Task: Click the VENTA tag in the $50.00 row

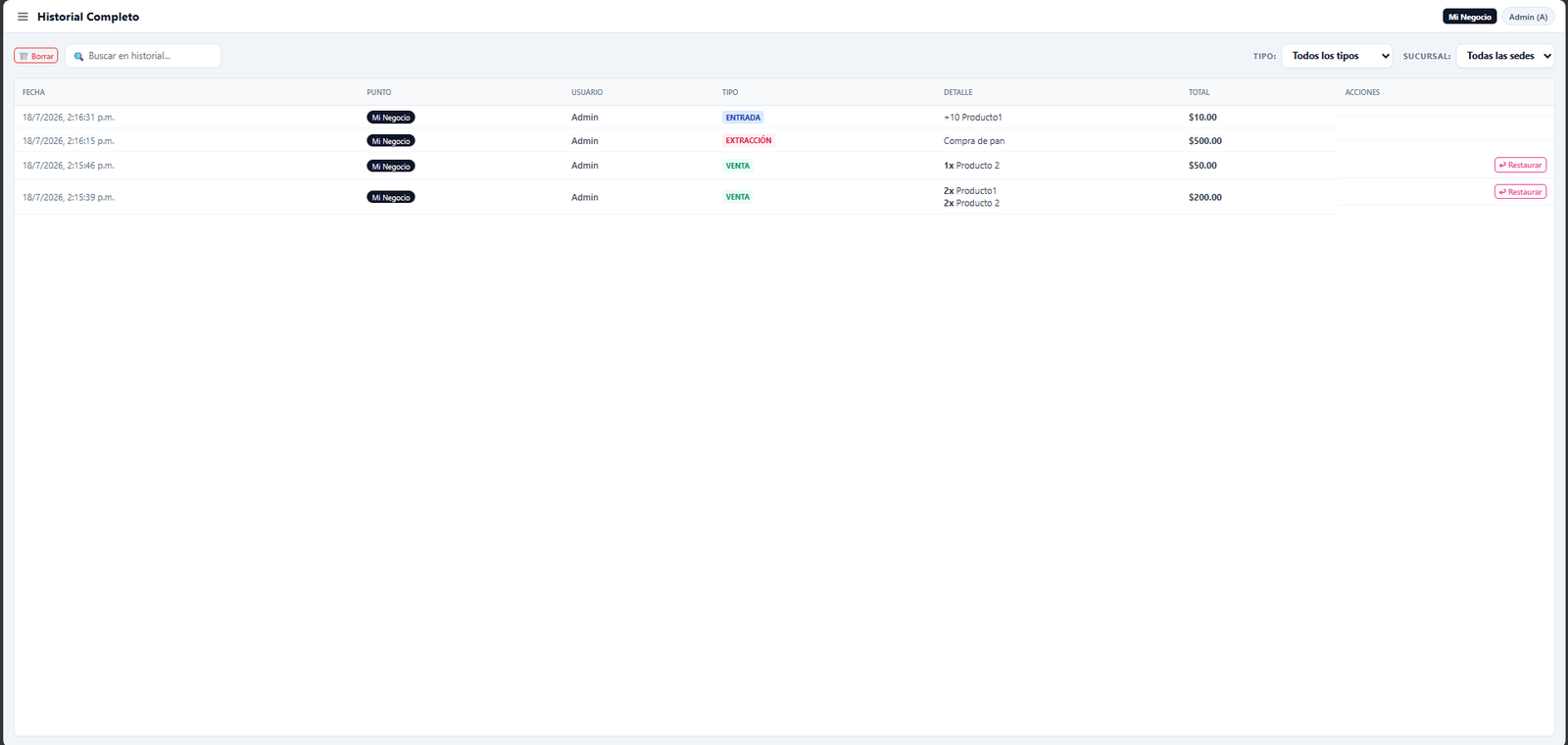Action: pos(738,166)
